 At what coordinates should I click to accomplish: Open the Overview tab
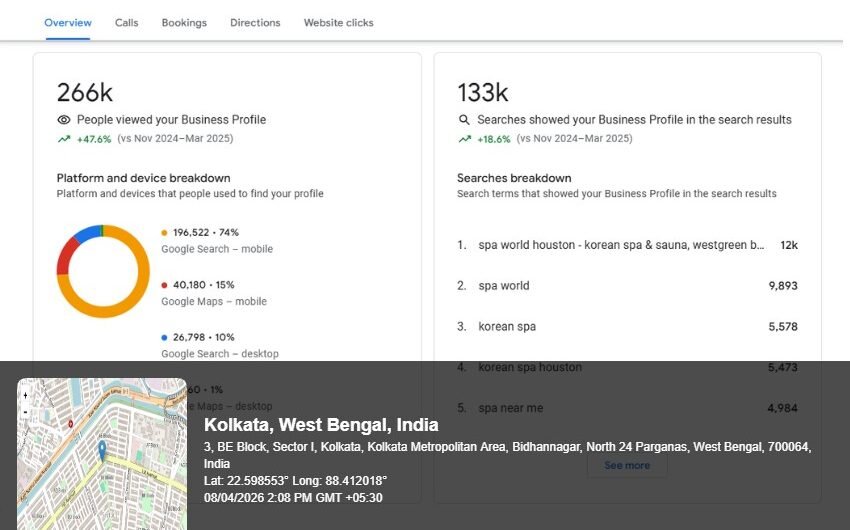click(68, 23)
